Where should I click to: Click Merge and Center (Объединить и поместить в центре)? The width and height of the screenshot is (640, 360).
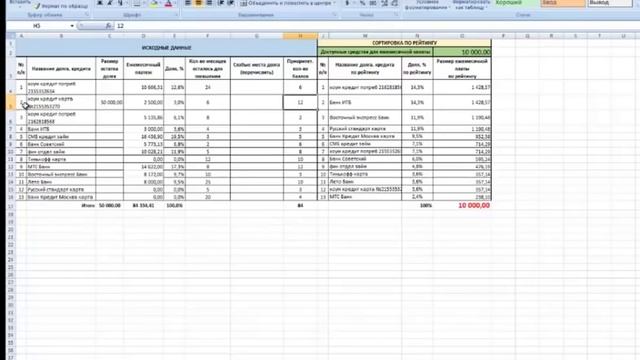tap(288, 3)
